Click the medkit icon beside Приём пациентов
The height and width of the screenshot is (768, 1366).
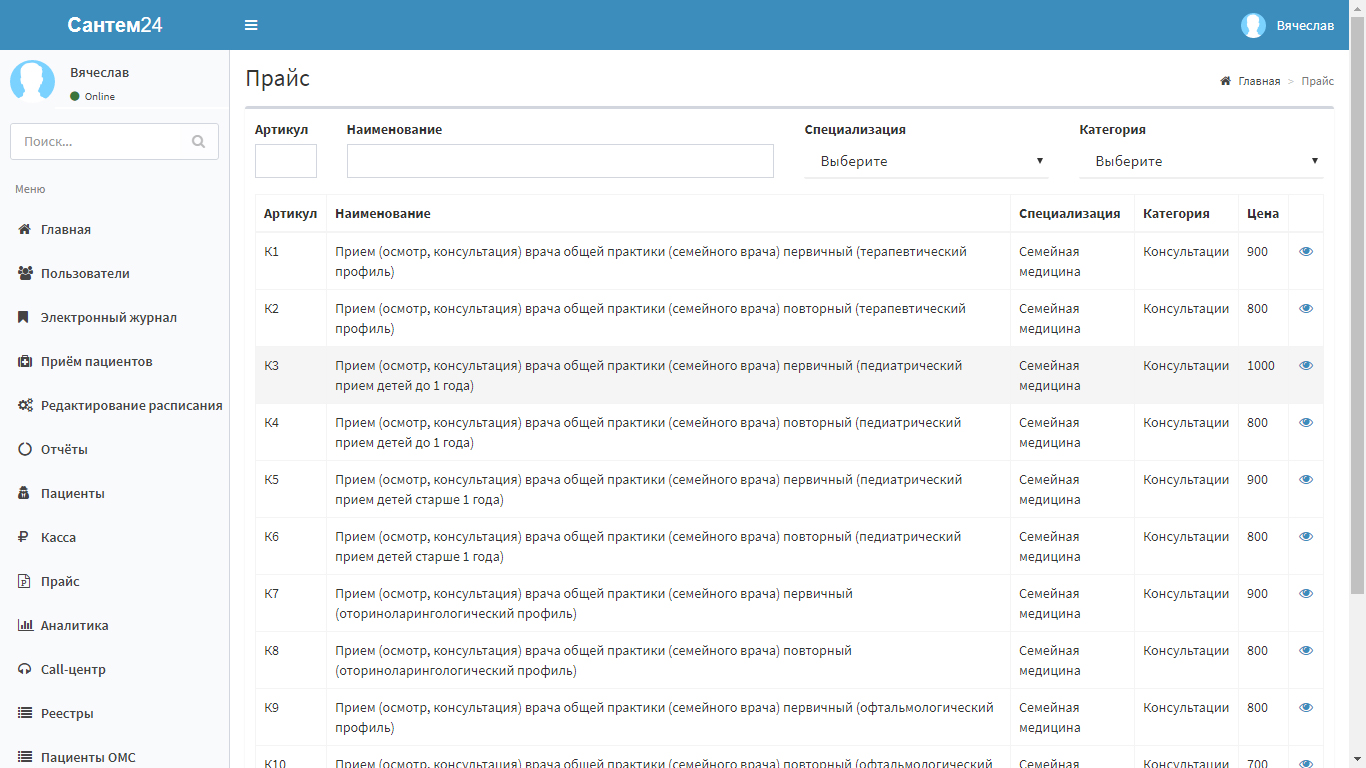pos(25,361)
